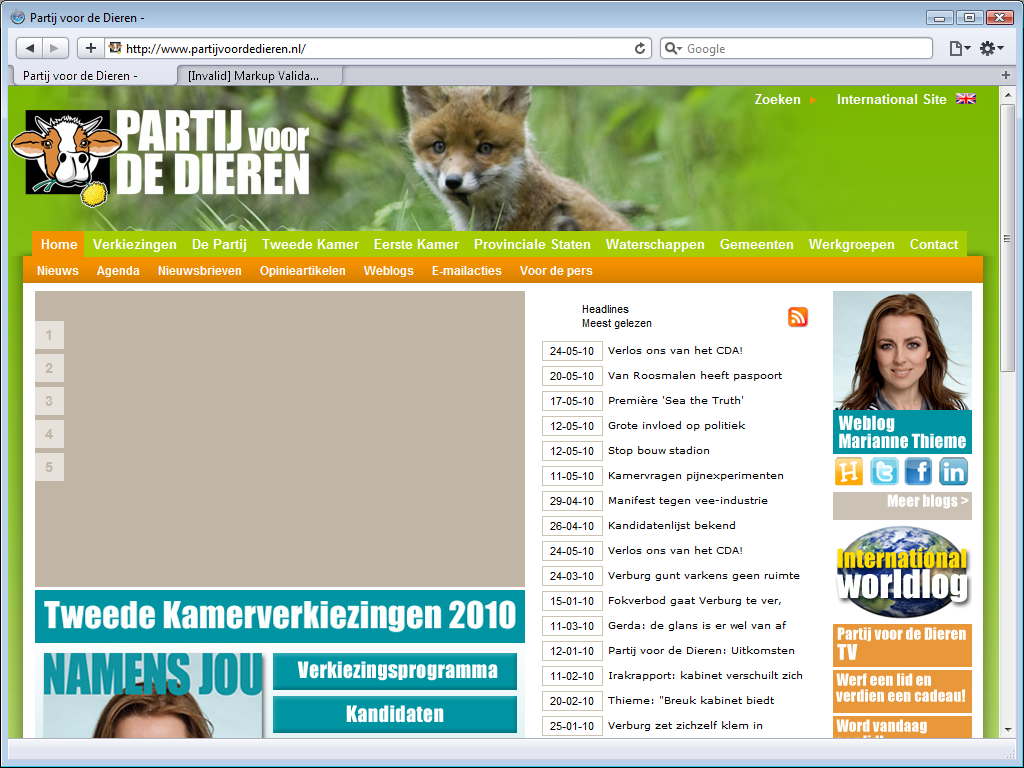
Task: Open the Weblog Marianne Thieme banner
Action: 902,432
